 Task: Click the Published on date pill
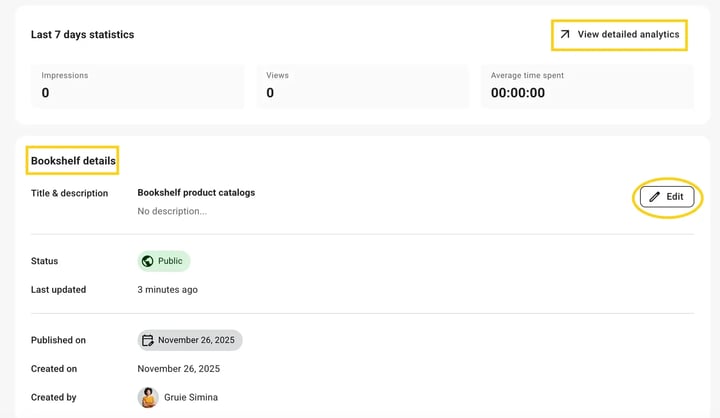(190, 340)
